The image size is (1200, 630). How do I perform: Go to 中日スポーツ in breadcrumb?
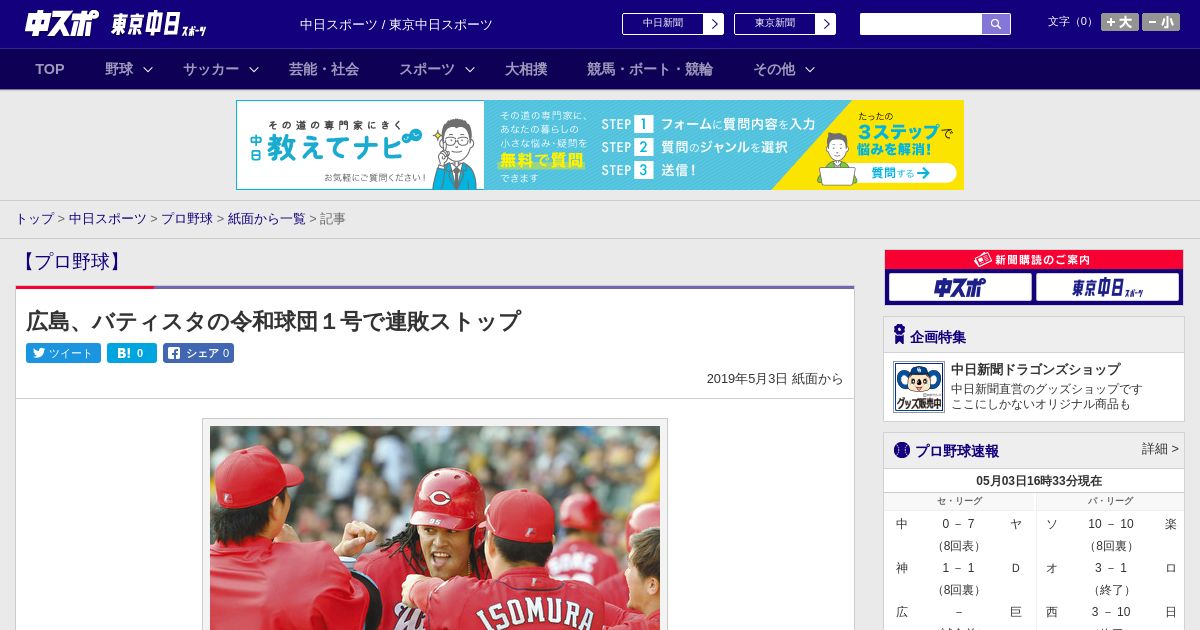pos(107,218)
